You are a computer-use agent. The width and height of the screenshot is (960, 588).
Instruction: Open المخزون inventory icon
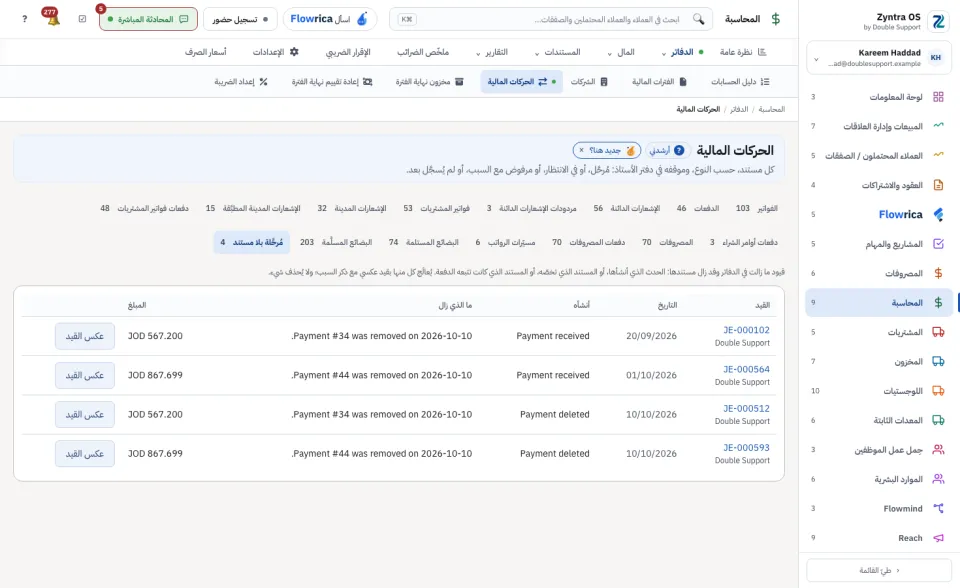938,361
